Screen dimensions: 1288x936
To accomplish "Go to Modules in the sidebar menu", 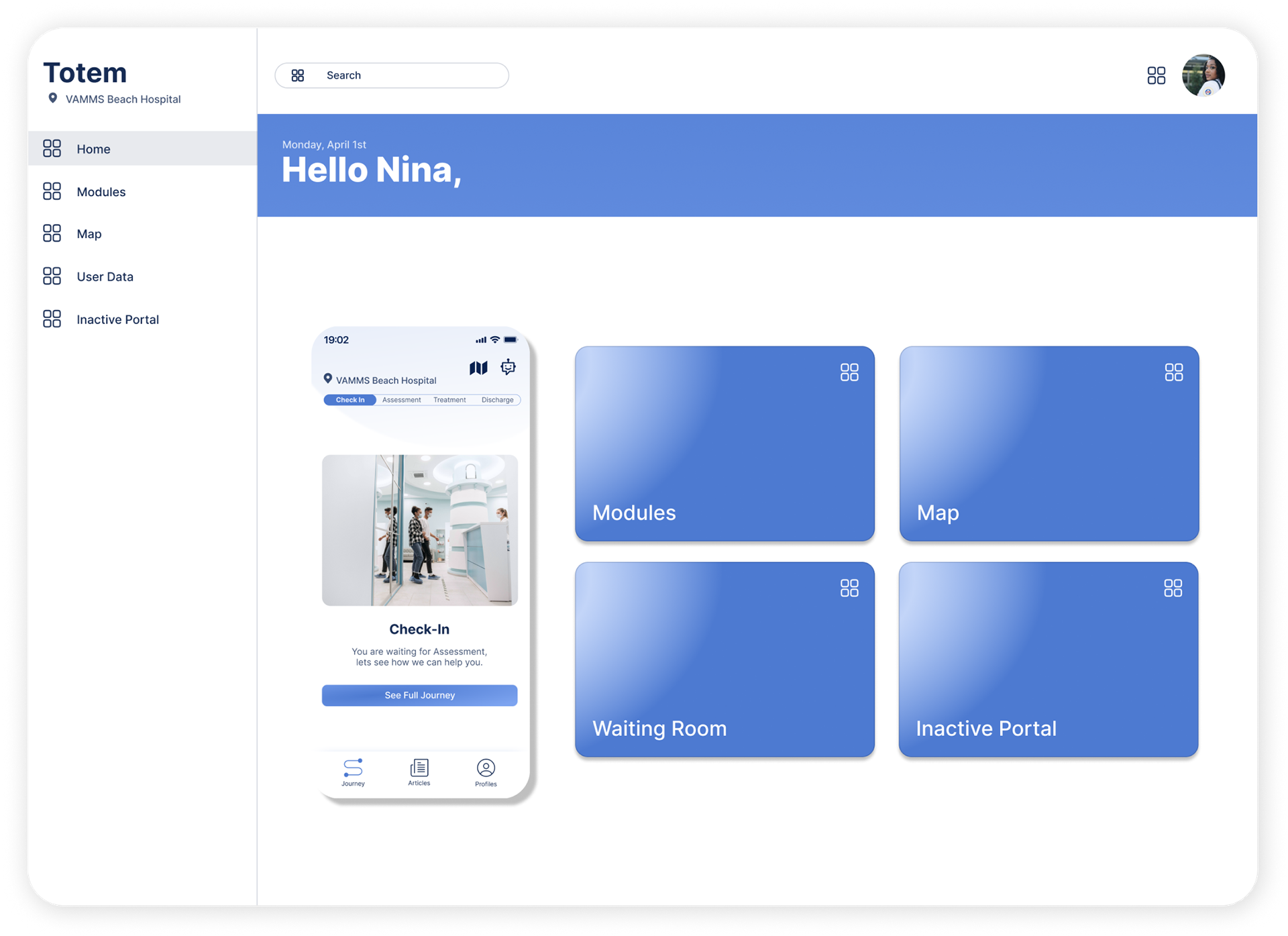I will [x=142, y=191].
